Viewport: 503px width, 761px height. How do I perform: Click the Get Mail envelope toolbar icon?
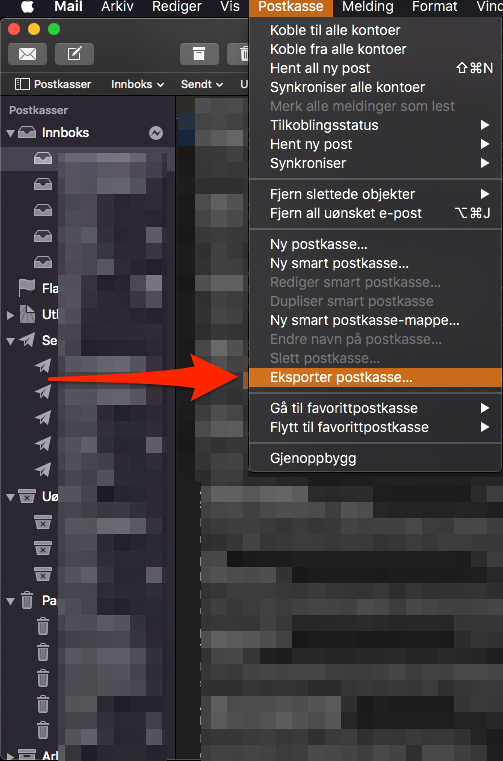tap(27, 54)
